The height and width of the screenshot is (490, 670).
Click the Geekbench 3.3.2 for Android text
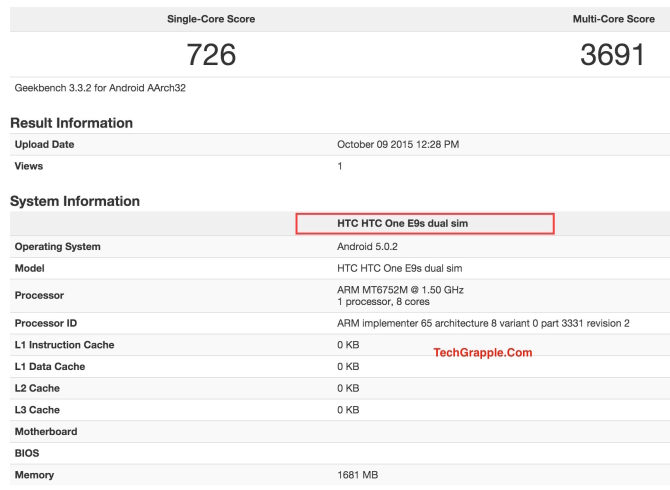click(100, 88)
